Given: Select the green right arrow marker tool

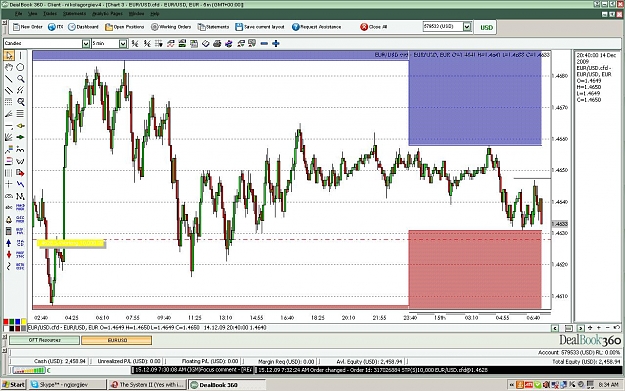Looking at the screenshot, I should [x=20, y=137].
